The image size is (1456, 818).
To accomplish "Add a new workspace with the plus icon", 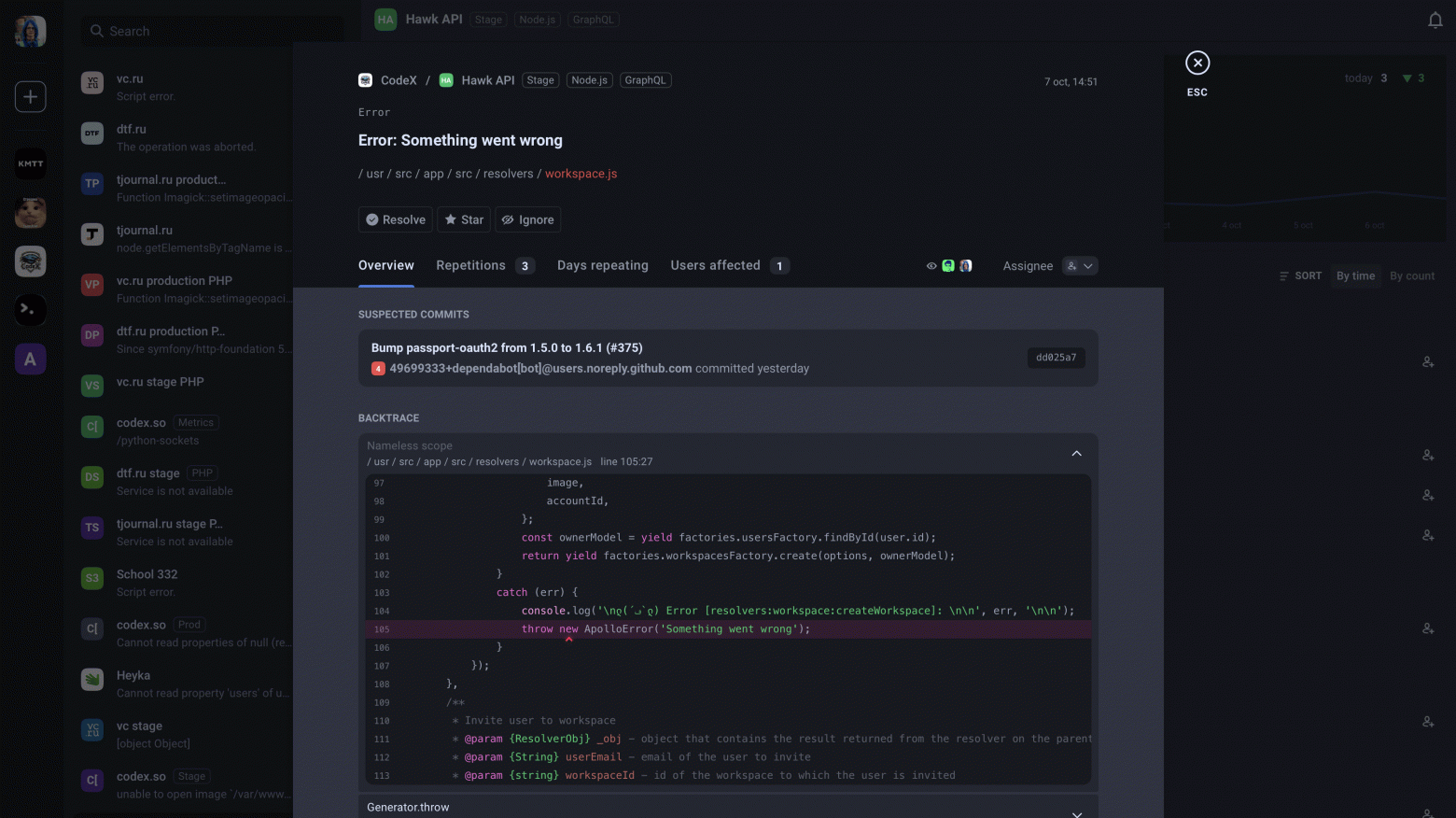I will (31, 96).
